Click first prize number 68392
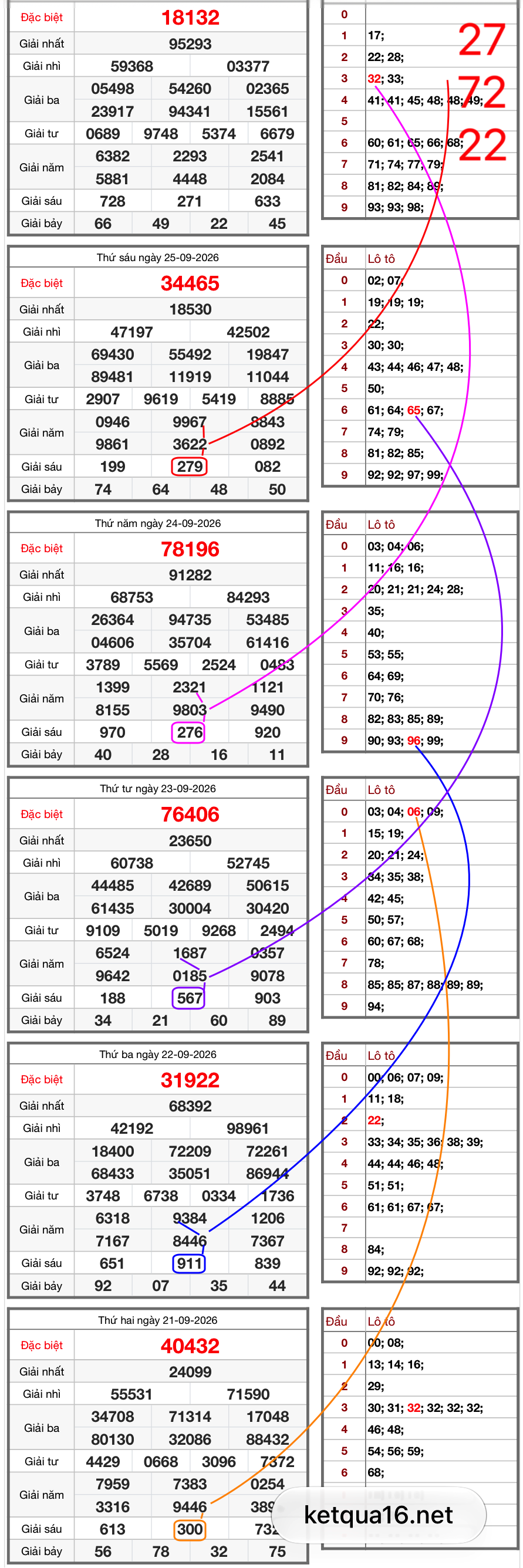523x1568 pixels. click(x=190, y=1106)
